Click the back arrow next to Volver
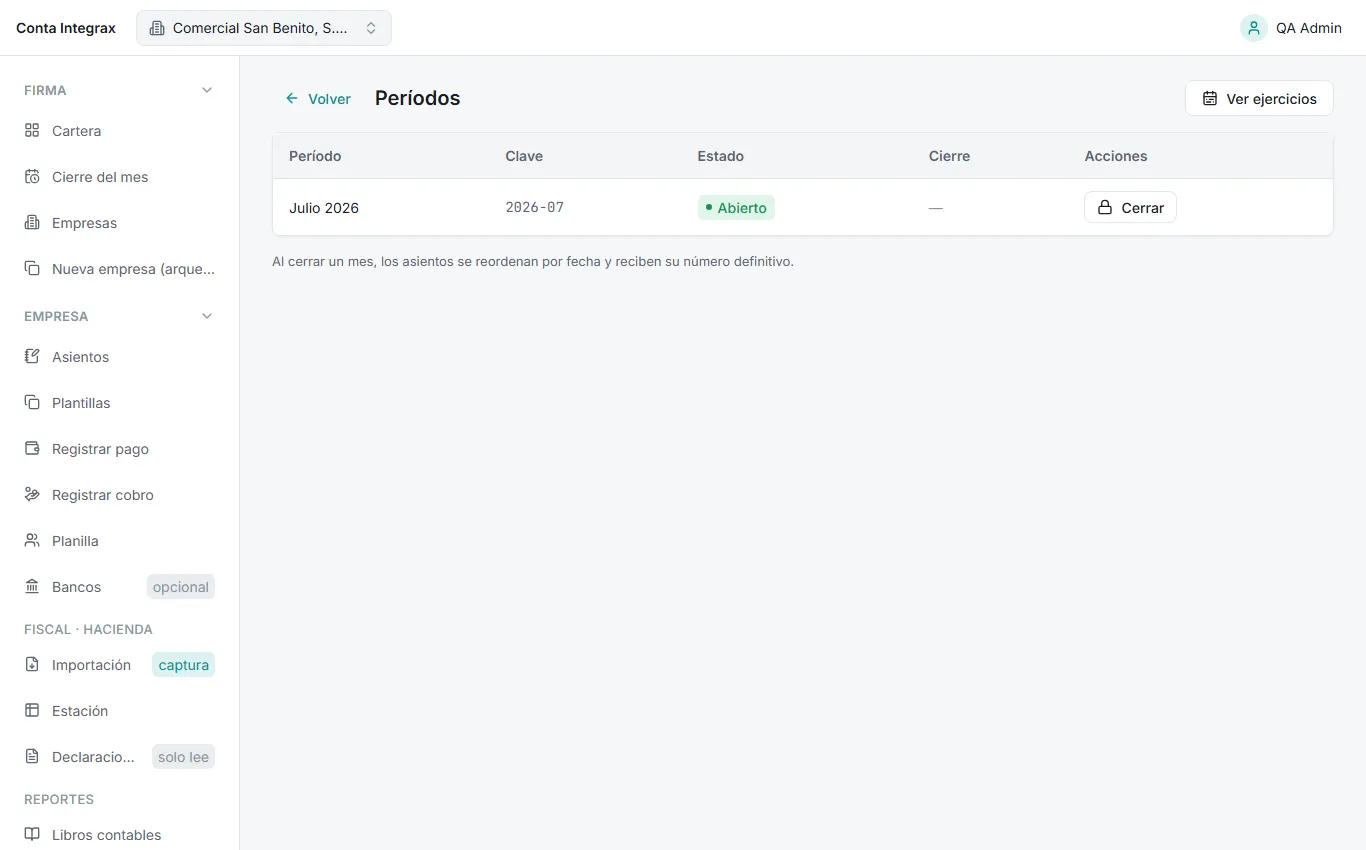This screenshot has height=850, width=1366. point(292,98)
